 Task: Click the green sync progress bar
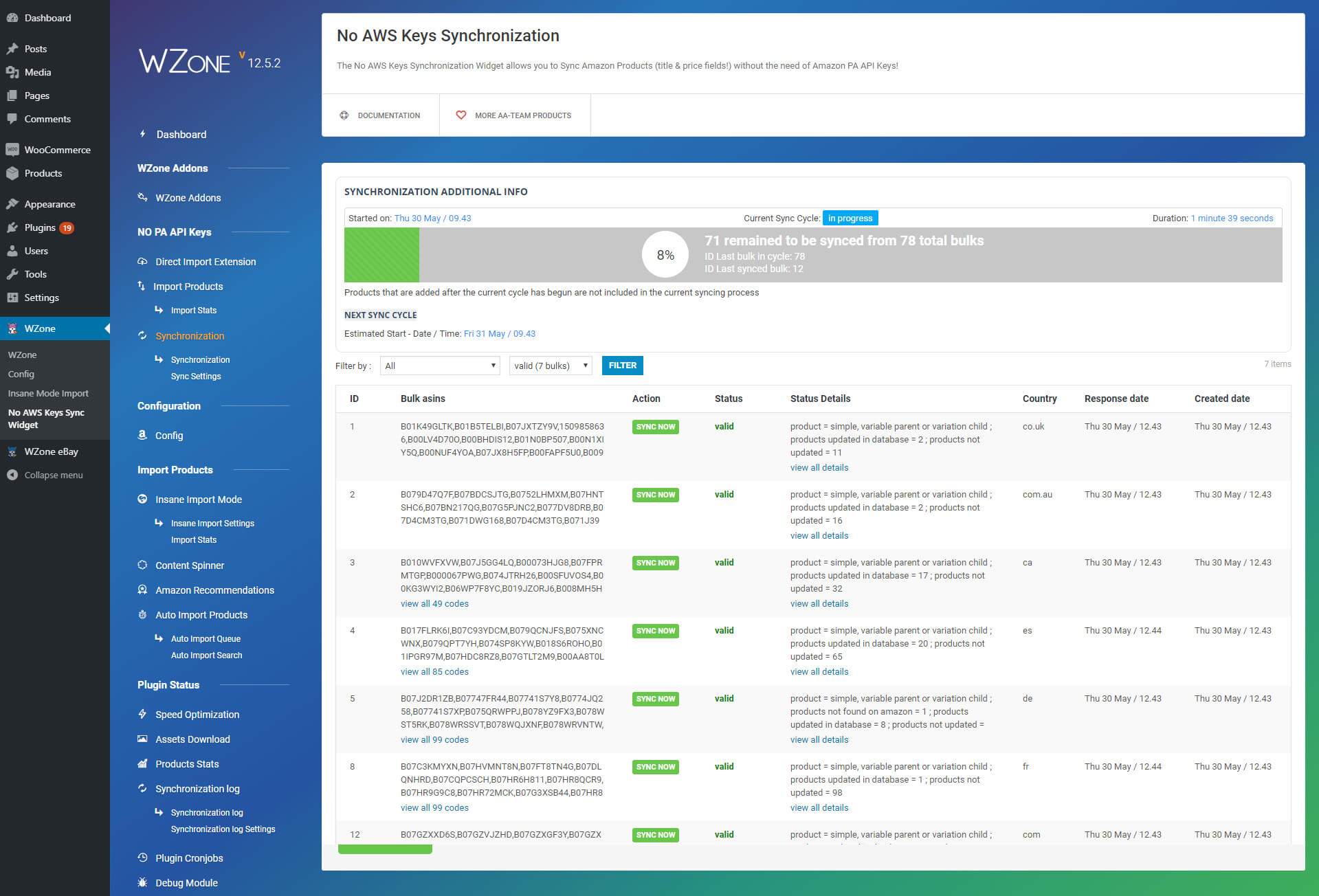click(381, 255)
